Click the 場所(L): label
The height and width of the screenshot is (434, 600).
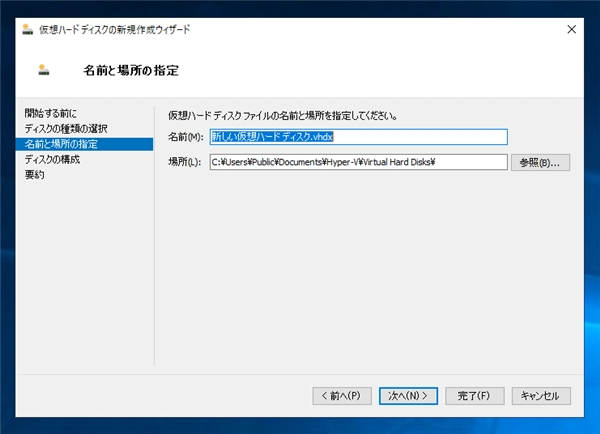pos(185,162)
